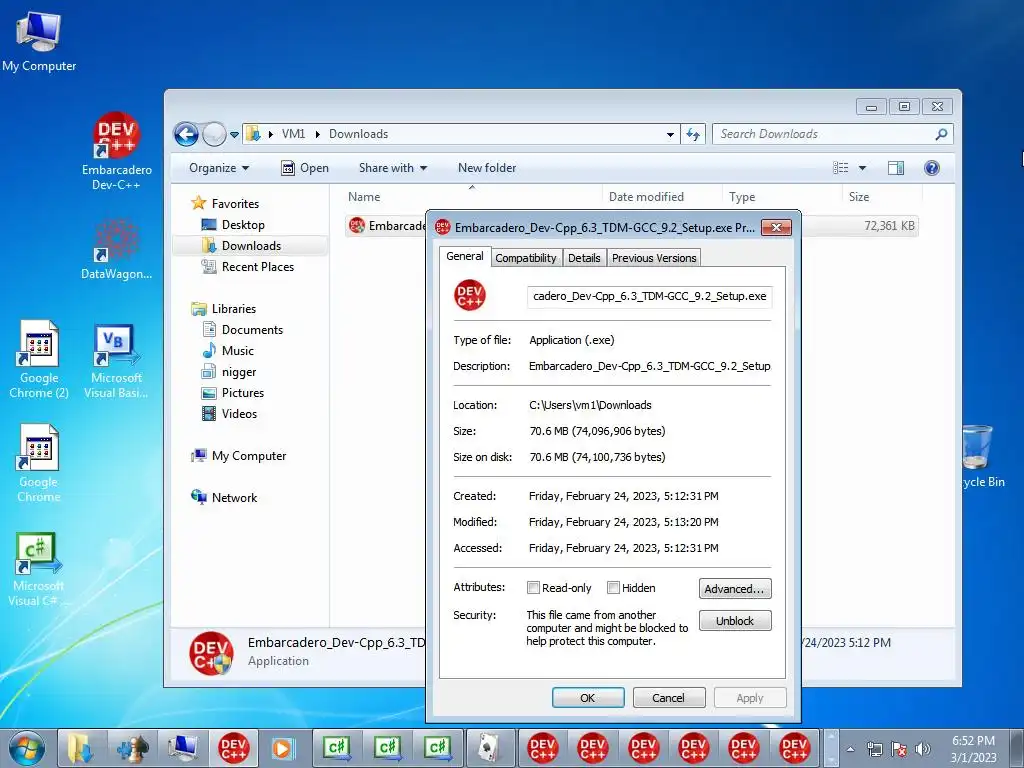
Task: Expand arrow before Downloads in address bar
Action: 318,135
